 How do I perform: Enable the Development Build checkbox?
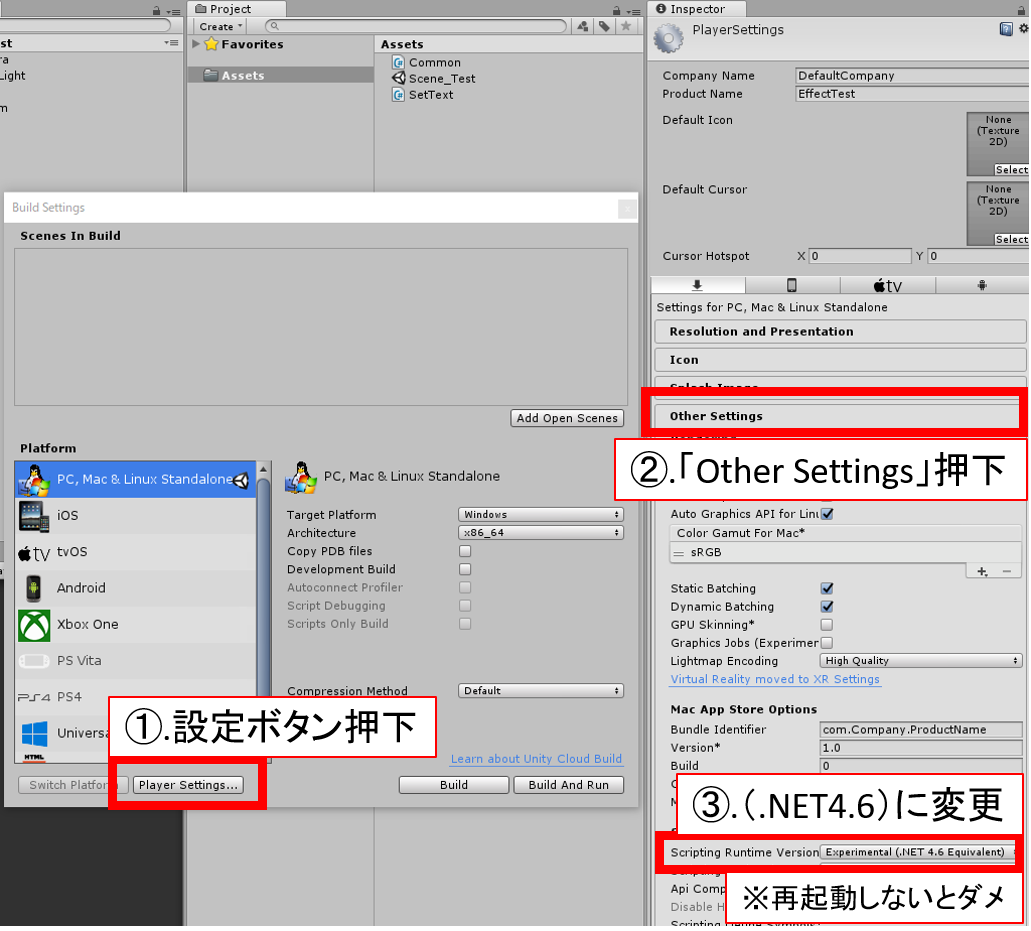[464, 570]
